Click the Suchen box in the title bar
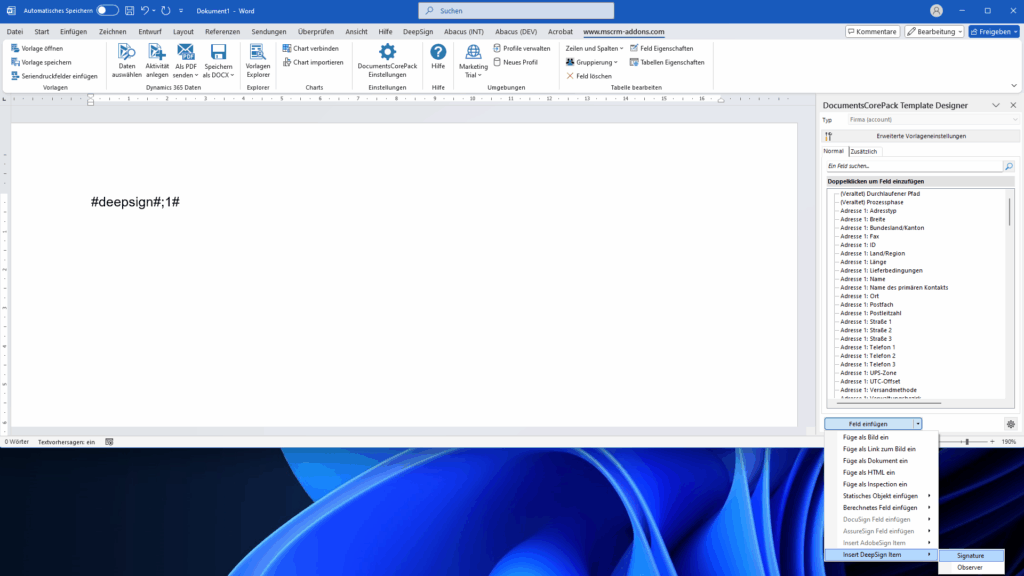 coord(516,10)
